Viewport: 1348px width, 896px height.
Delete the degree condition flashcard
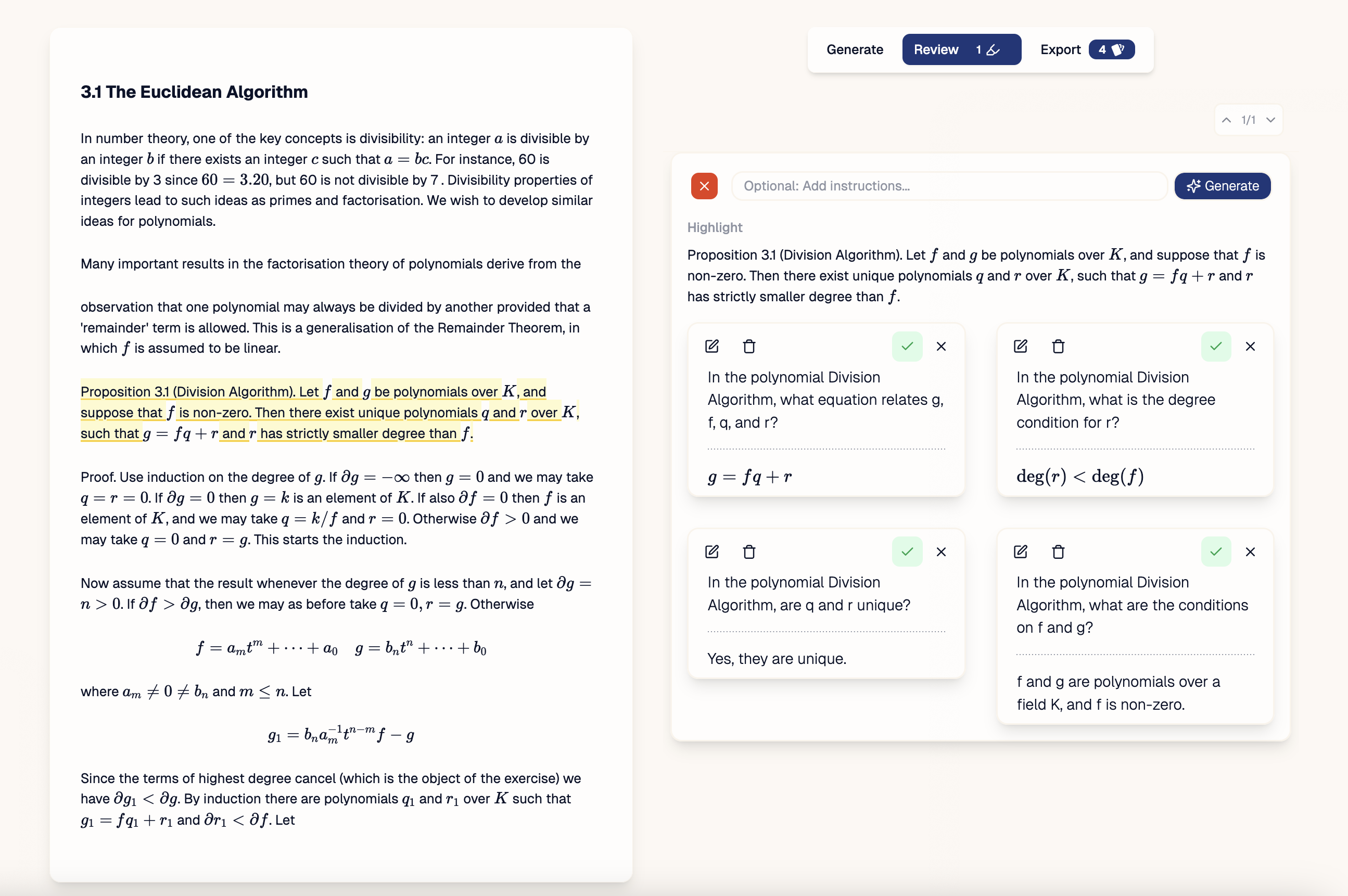[x=1057, y=347]
